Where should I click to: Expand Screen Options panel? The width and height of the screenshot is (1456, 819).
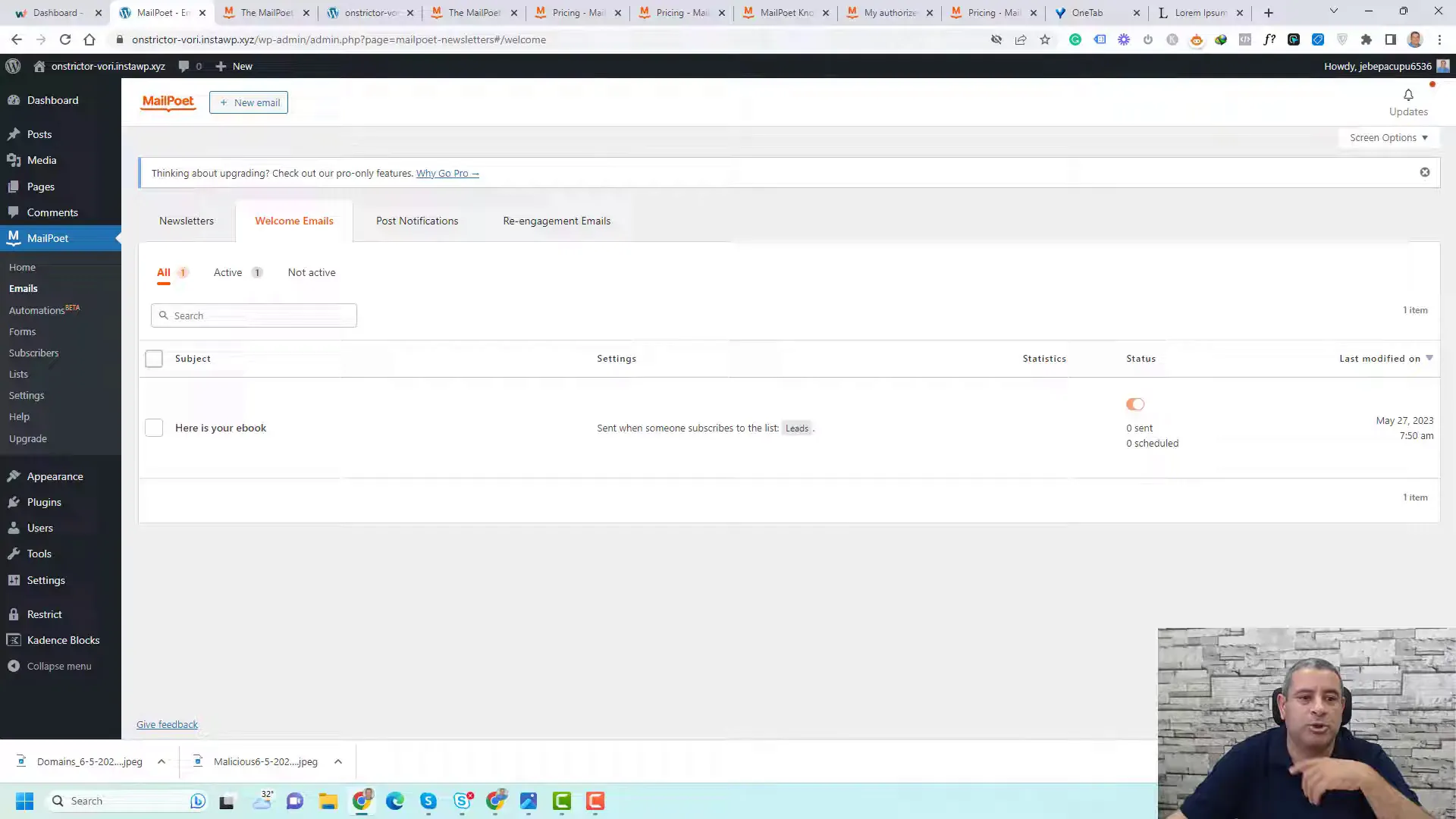pyautogui.click(x=1389, y=137)
